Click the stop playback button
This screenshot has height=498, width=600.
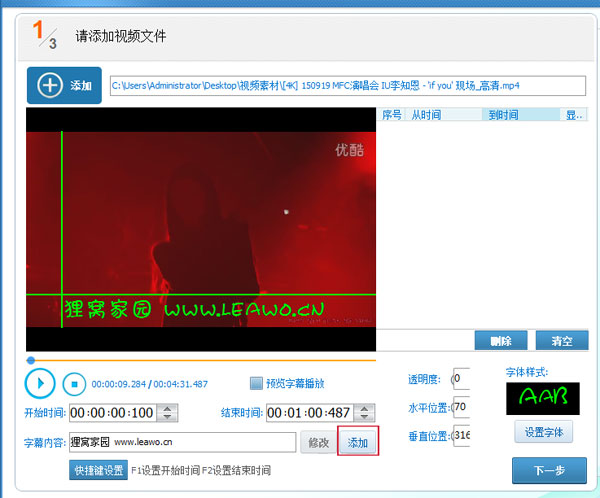click(x=73, y=382)
